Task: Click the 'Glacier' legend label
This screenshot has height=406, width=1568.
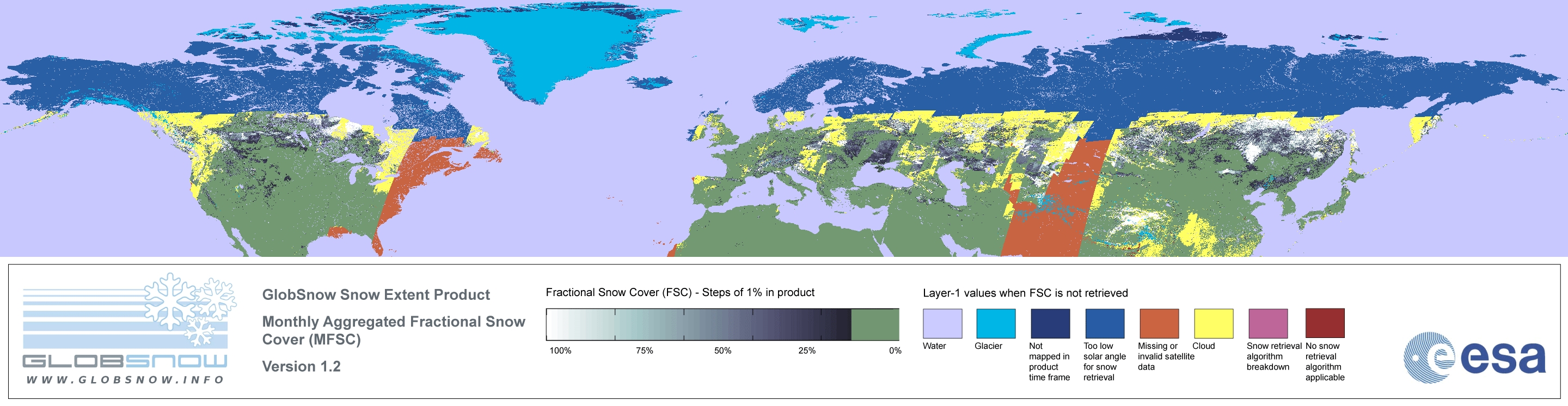Action: [988, 346]
